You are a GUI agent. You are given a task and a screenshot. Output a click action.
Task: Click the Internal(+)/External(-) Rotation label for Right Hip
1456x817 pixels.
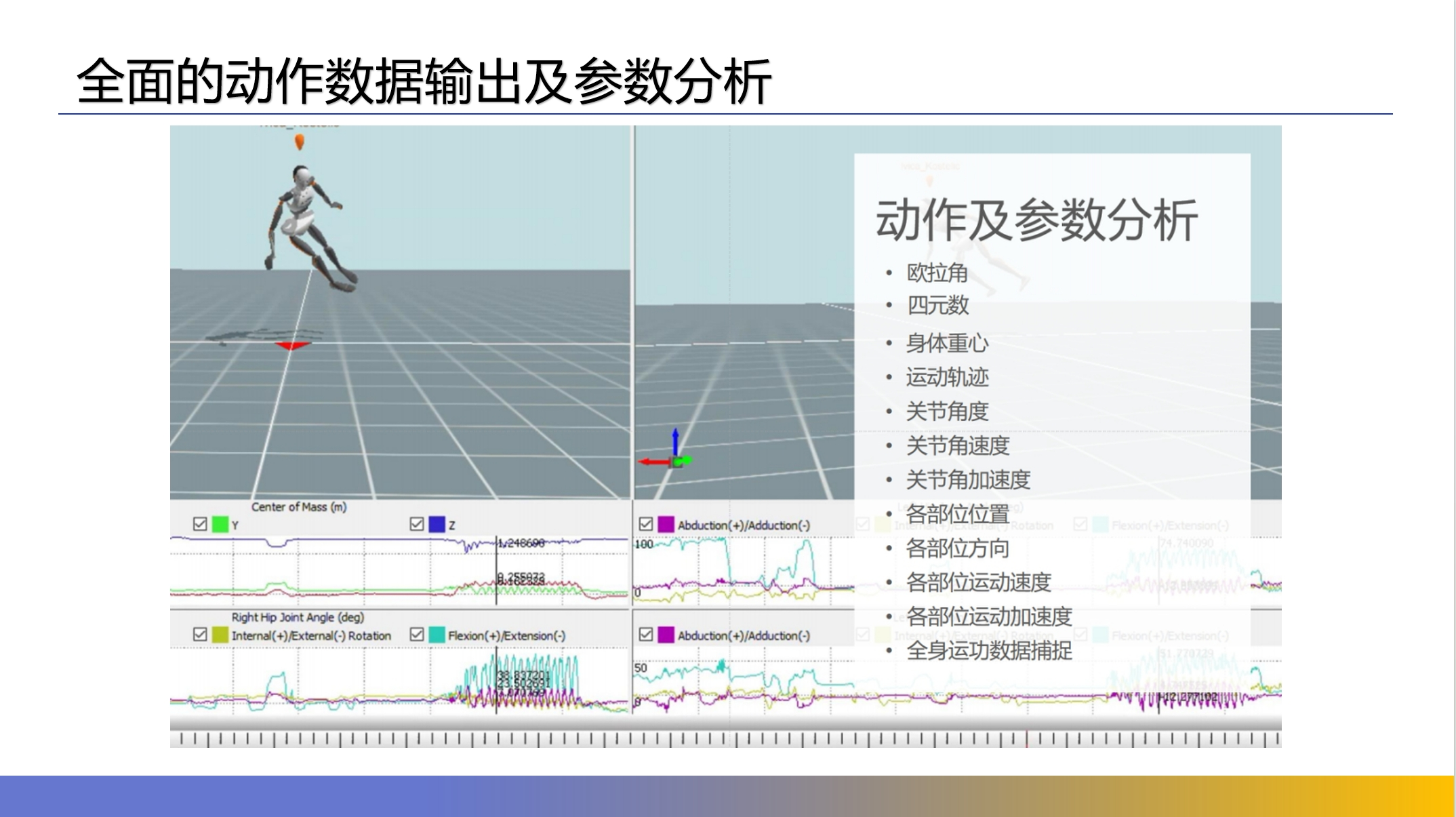[311, 635]
